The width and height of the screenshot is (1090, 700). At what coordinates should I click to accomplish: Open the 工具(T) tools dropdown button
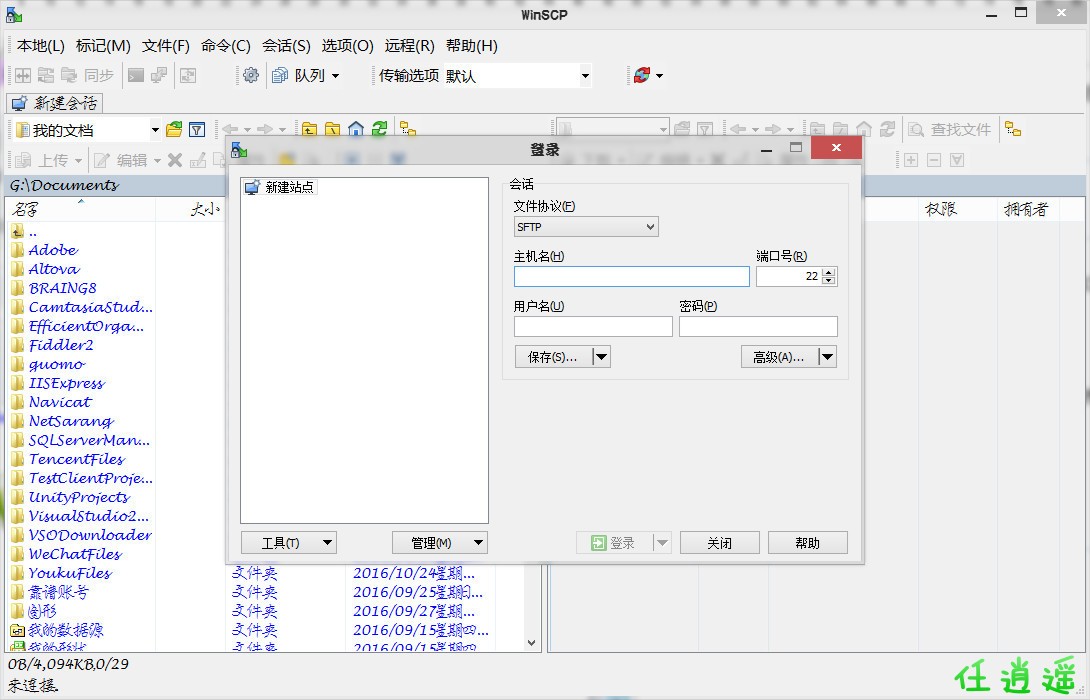(288, 542)
